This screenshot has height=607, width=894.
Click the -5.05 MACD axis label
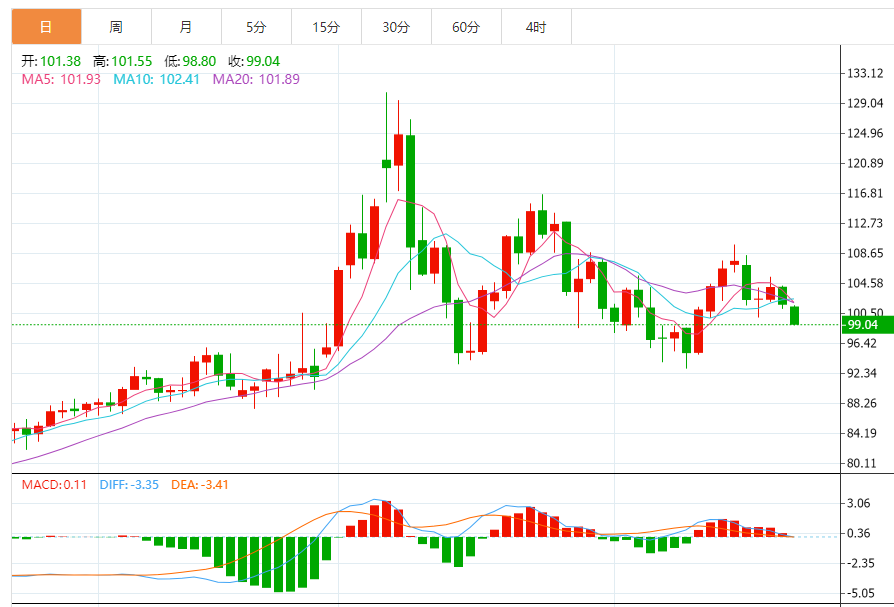[861, 593]
